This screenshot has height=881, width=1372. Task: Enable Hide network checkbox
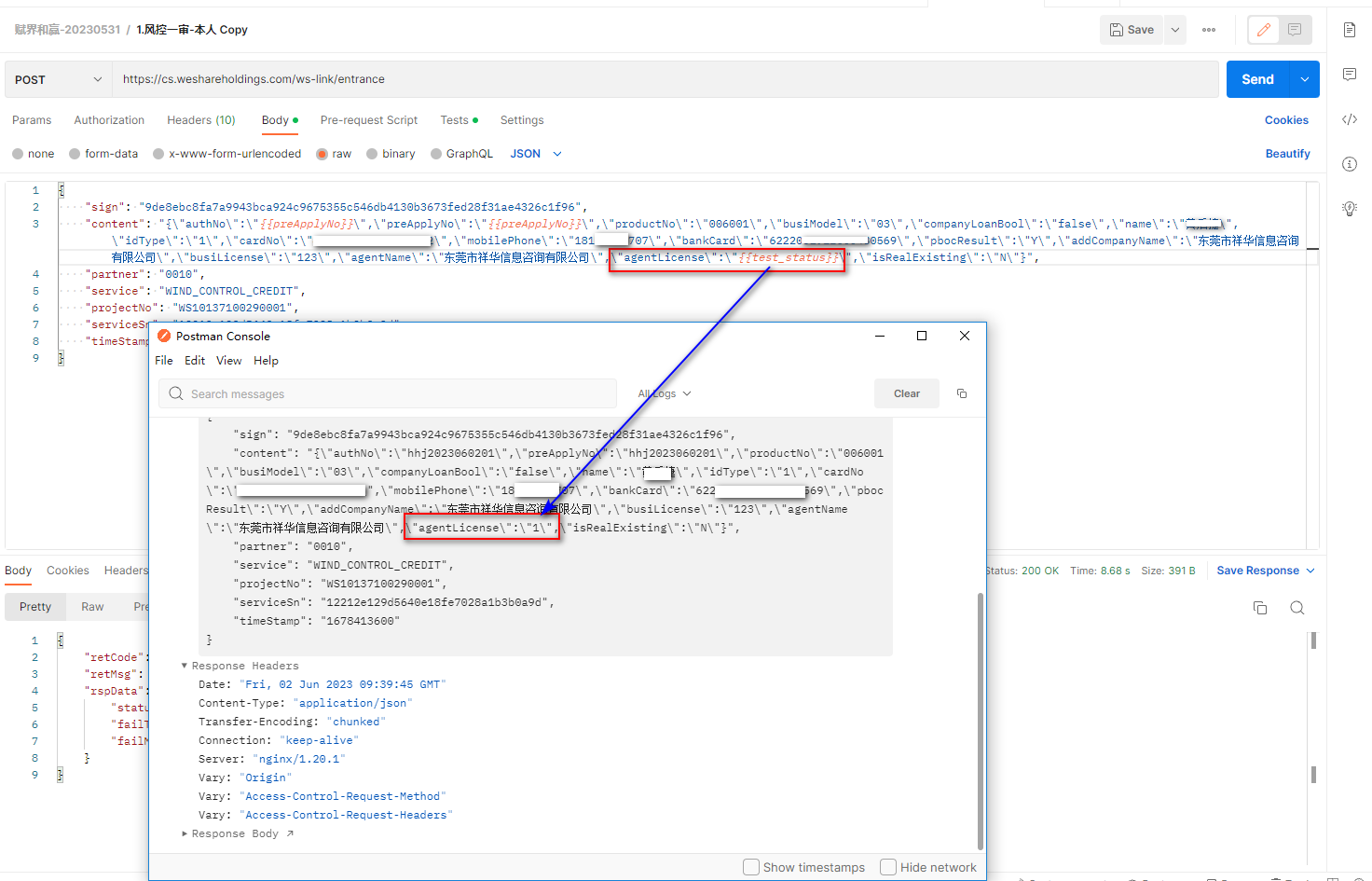(x=888, y=867)
